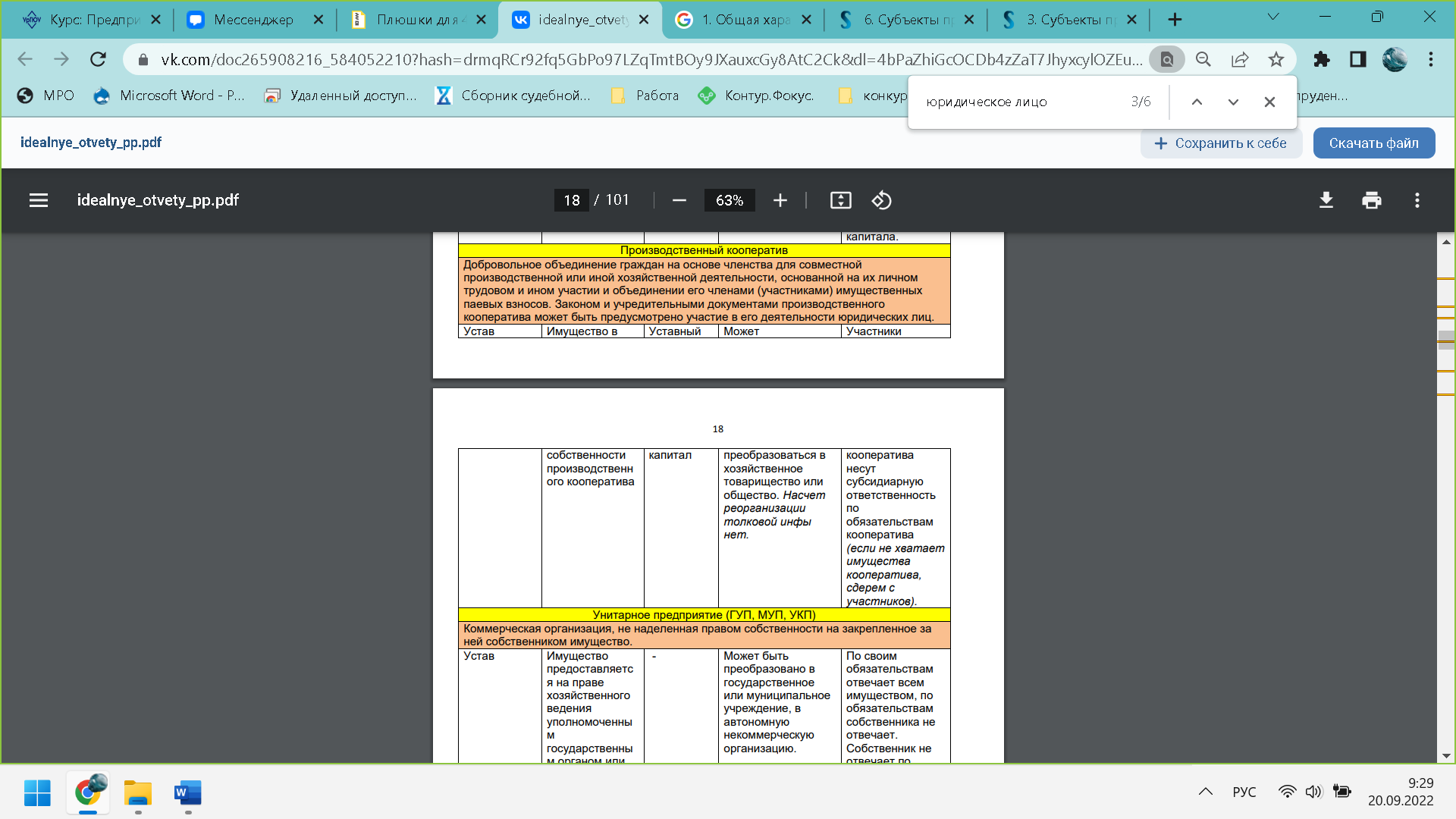The width and height of the screenshot is (1456, 819).
Task: Click the page number field
Action: point(572,200)
